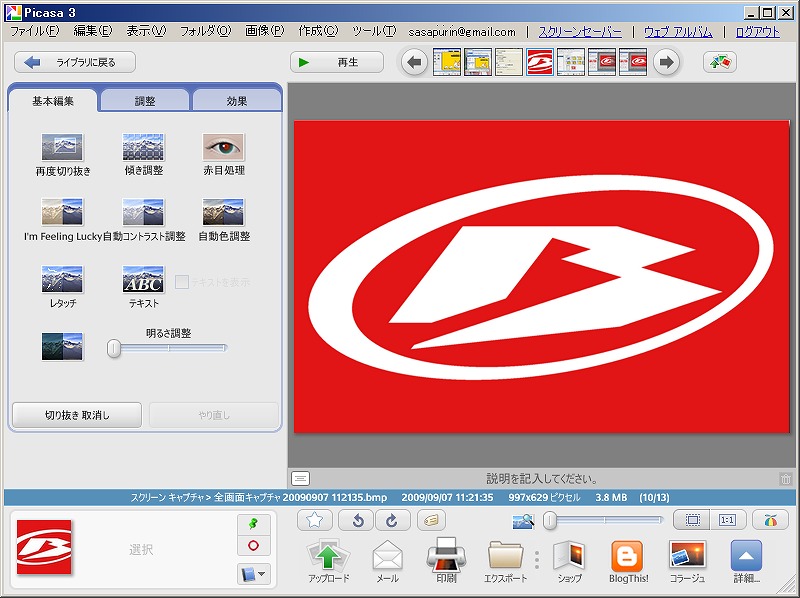Click the 切り抜き 取消し undo button
Screen dimensions: 800x598
tap(77, 415)
